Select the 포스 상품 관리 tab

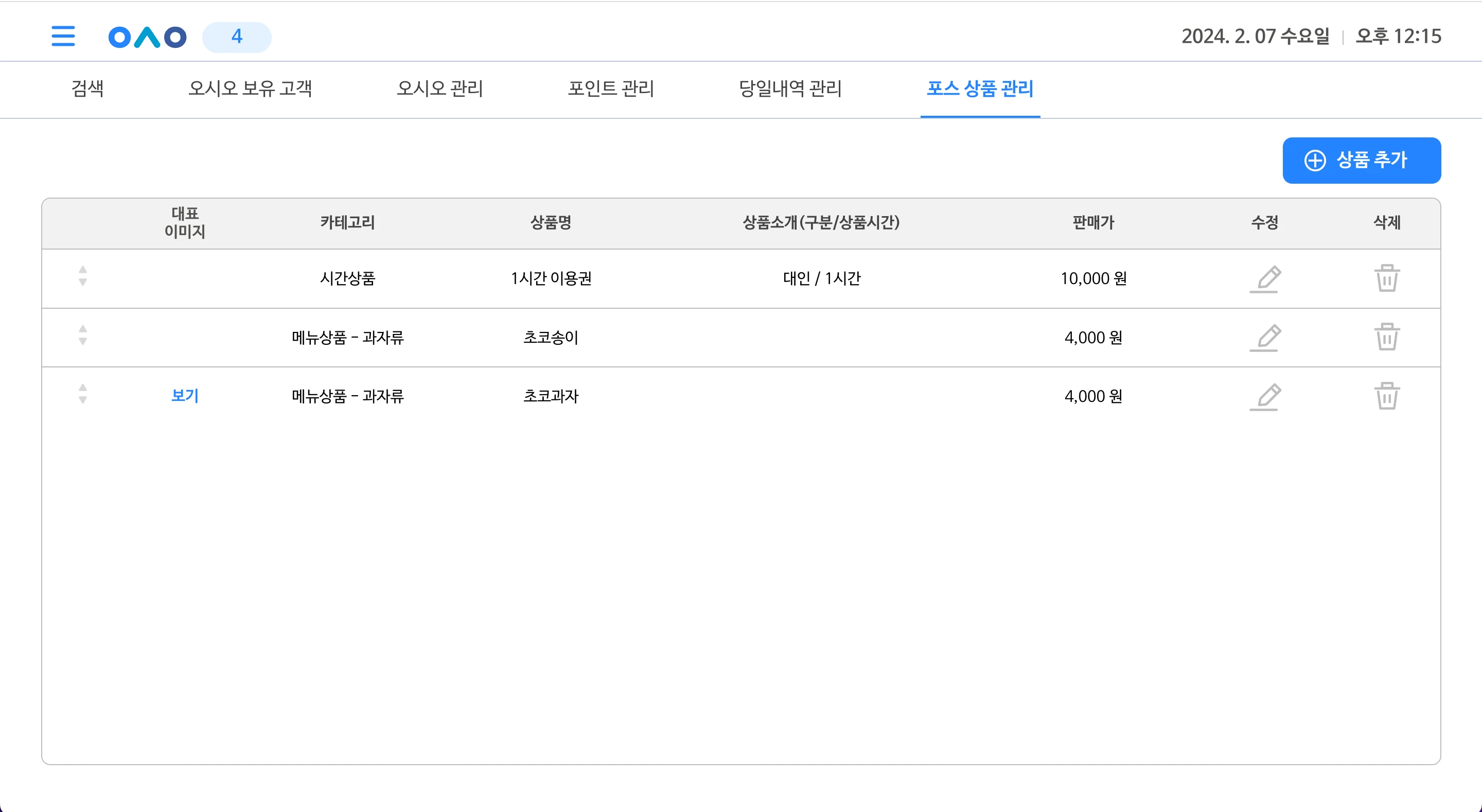point(980,89)
